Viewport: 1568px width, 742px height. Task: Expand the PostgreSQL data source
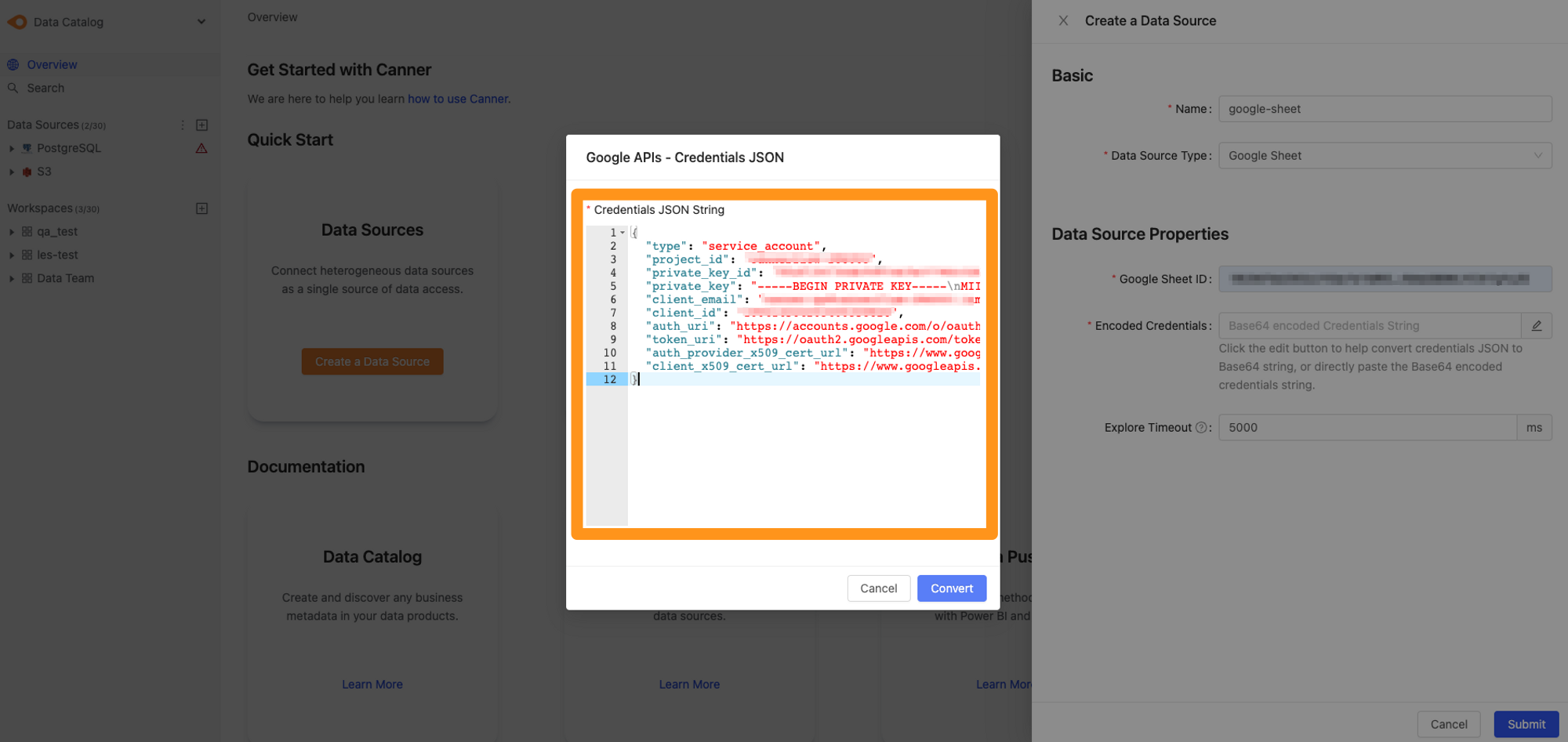[12, 148]
